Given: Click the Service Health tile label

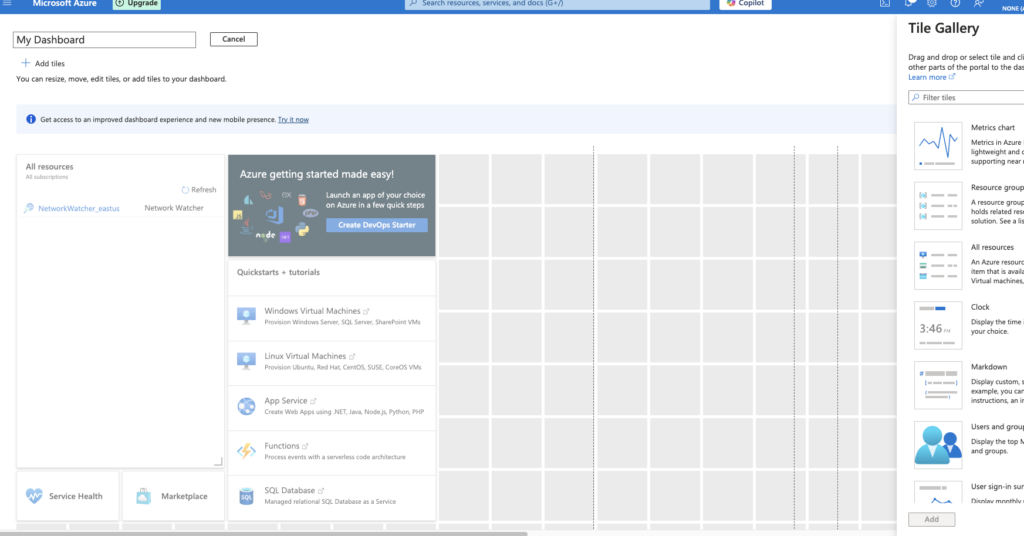Looking at the screenshot, I should click(x=76, y=496).
